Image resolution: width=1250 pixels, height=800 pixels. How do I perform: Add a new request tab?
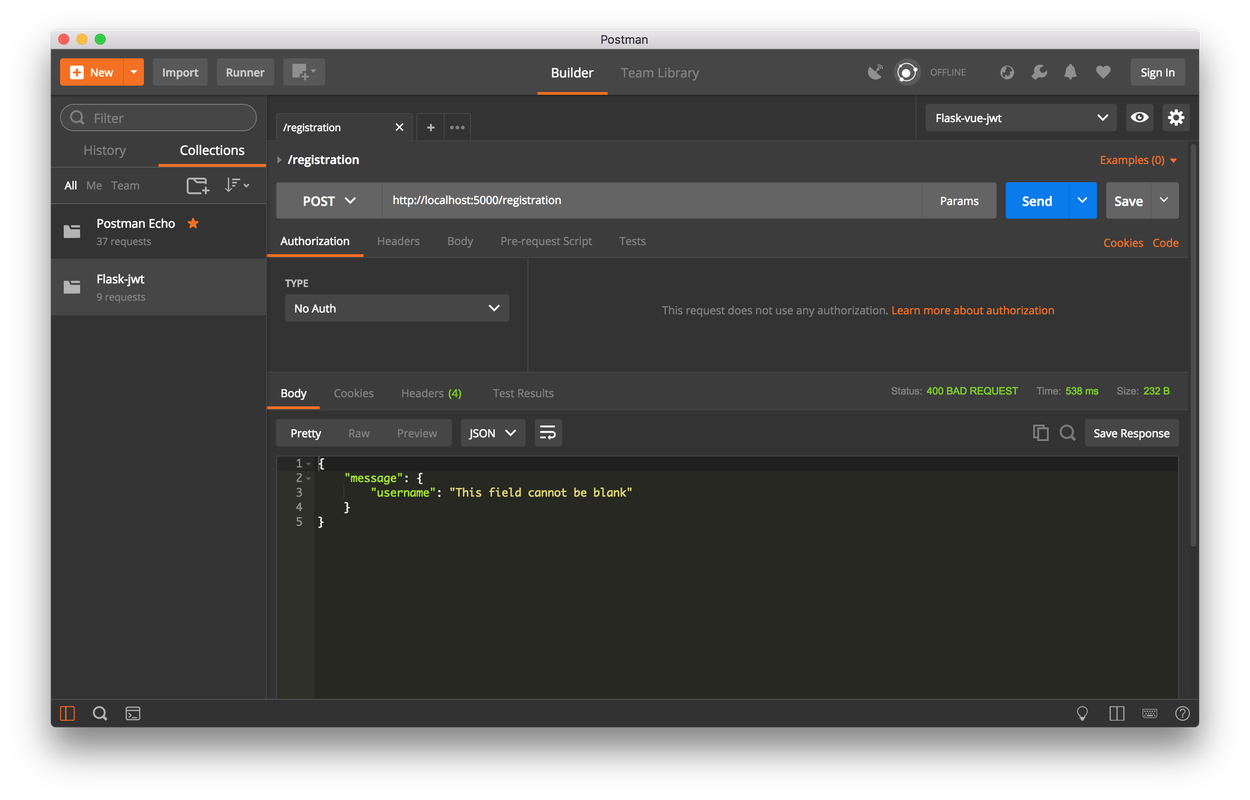click(x=430, y=127)
